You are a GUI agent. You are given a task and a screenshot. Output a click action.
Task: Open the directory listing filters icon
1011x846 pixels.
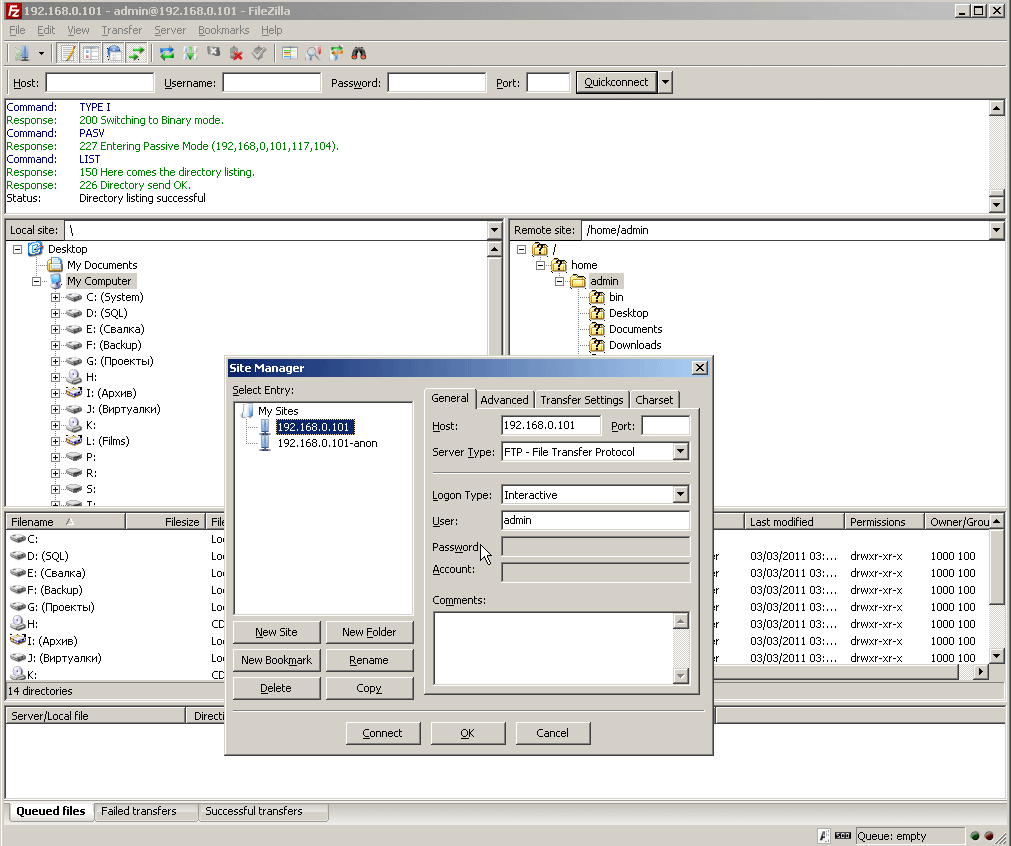[x=290, y=53]
